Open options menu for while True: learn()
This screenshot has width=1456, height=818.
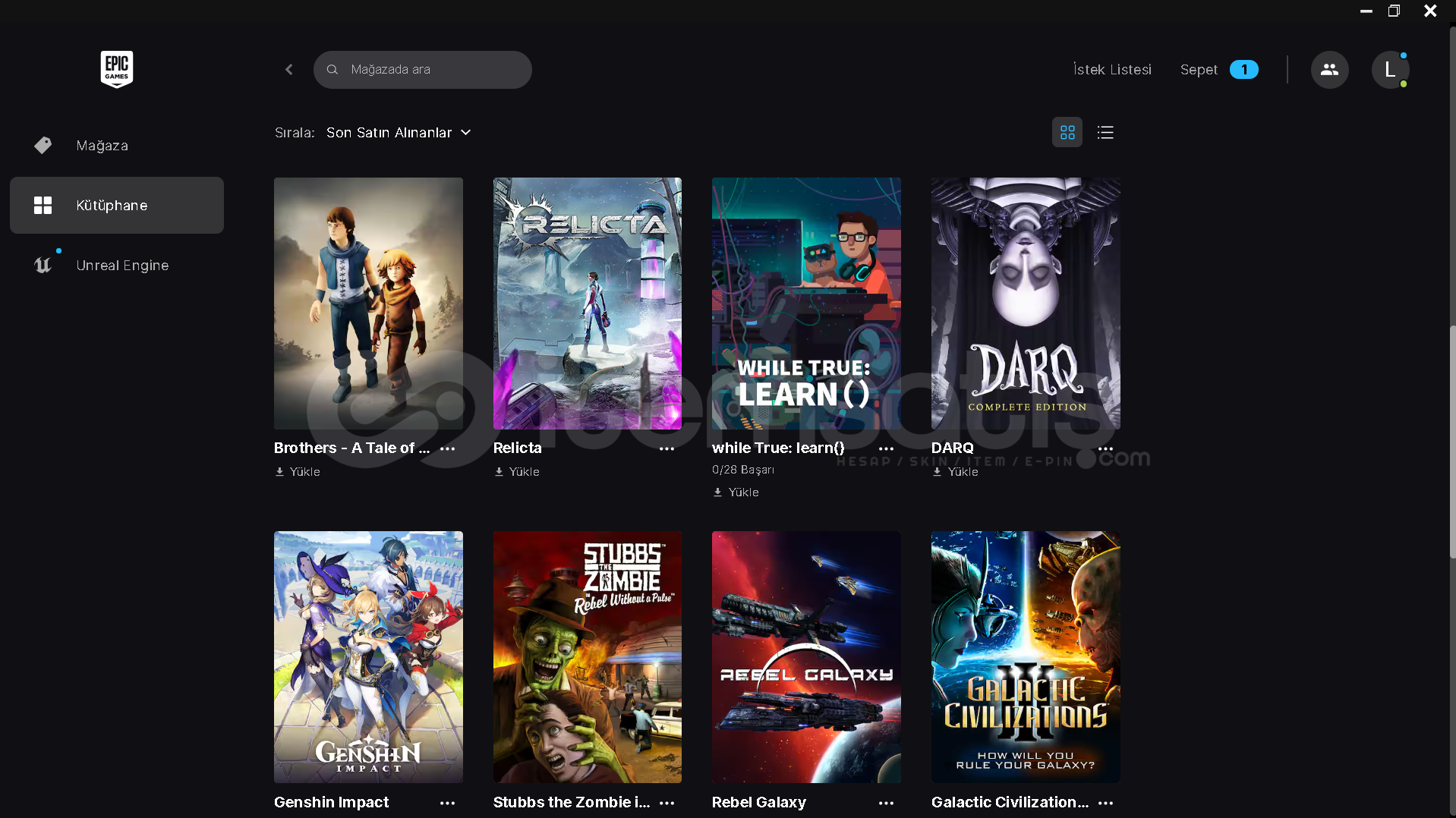[x=886, y=448]
